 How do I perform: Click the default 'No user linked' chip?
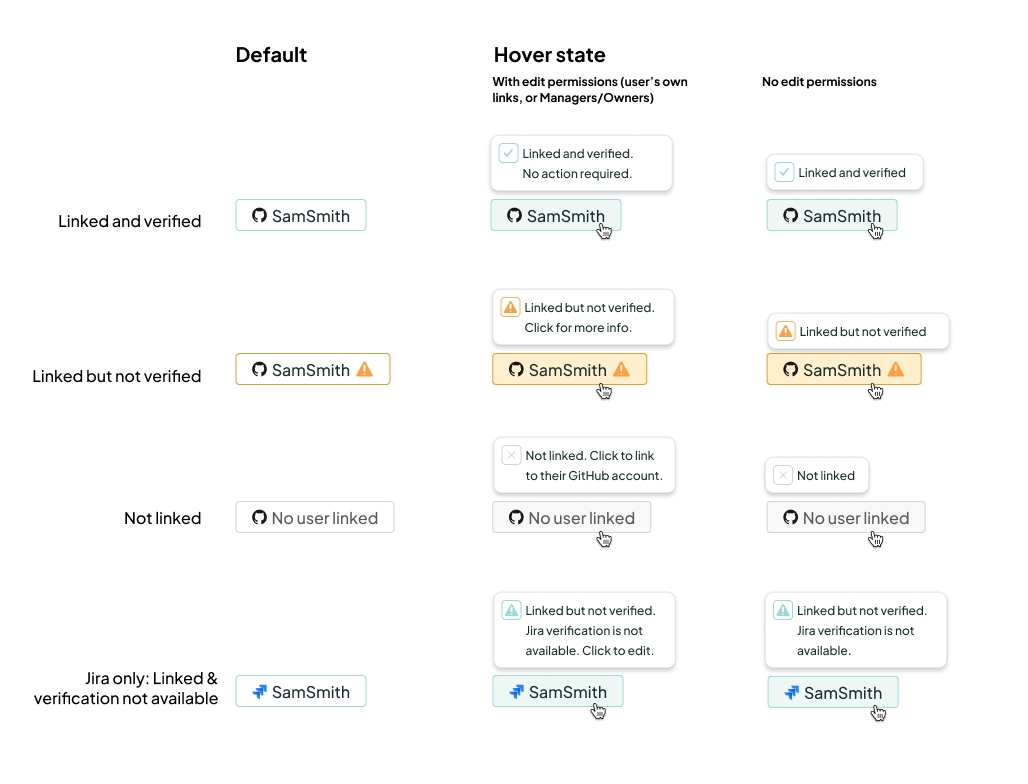pos(315,517)
